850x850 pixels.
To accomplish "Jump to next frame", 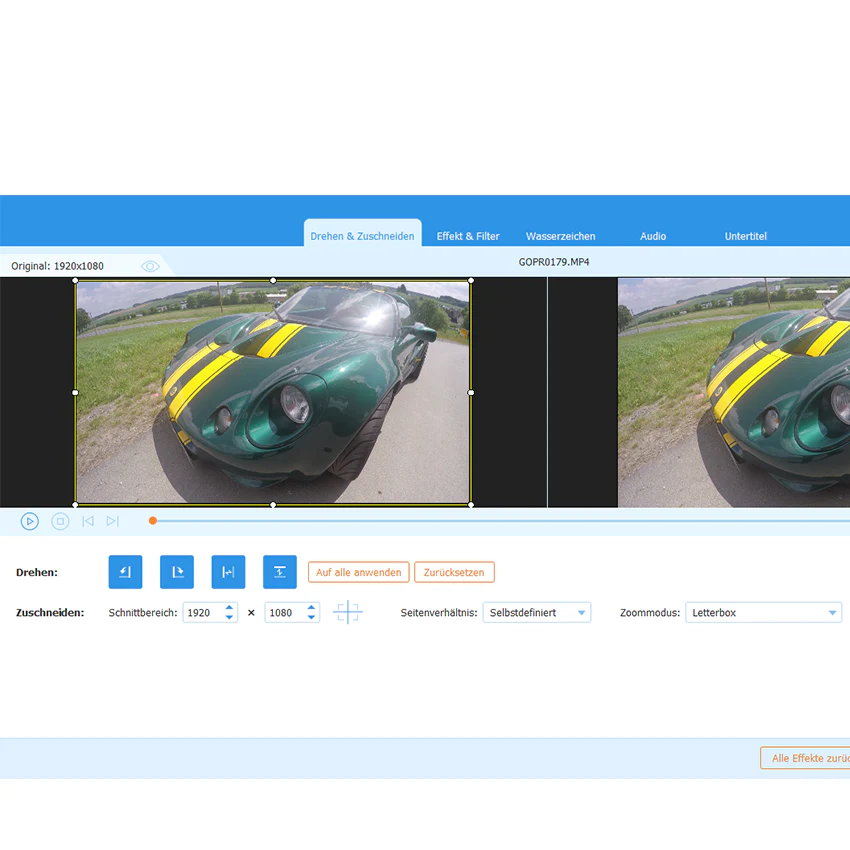I will pyautogui.click(x=113, y=521).
